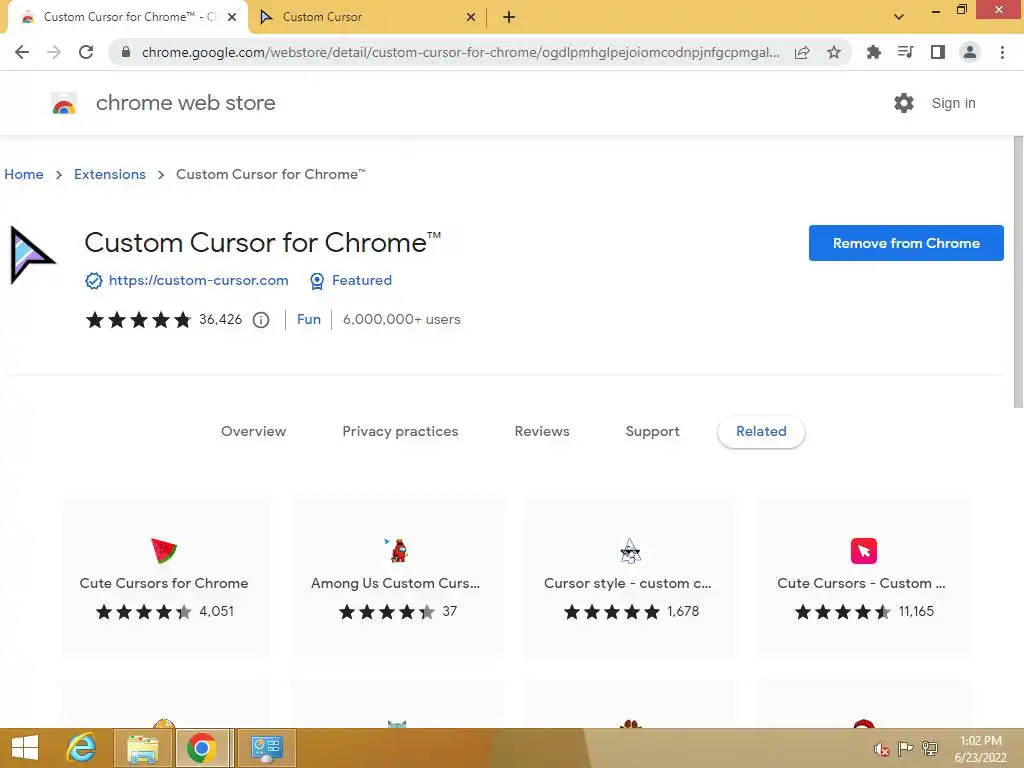Screen dimensions: 1024x768
Task: Click Remove from Chrome button
Action: [906, 243]
